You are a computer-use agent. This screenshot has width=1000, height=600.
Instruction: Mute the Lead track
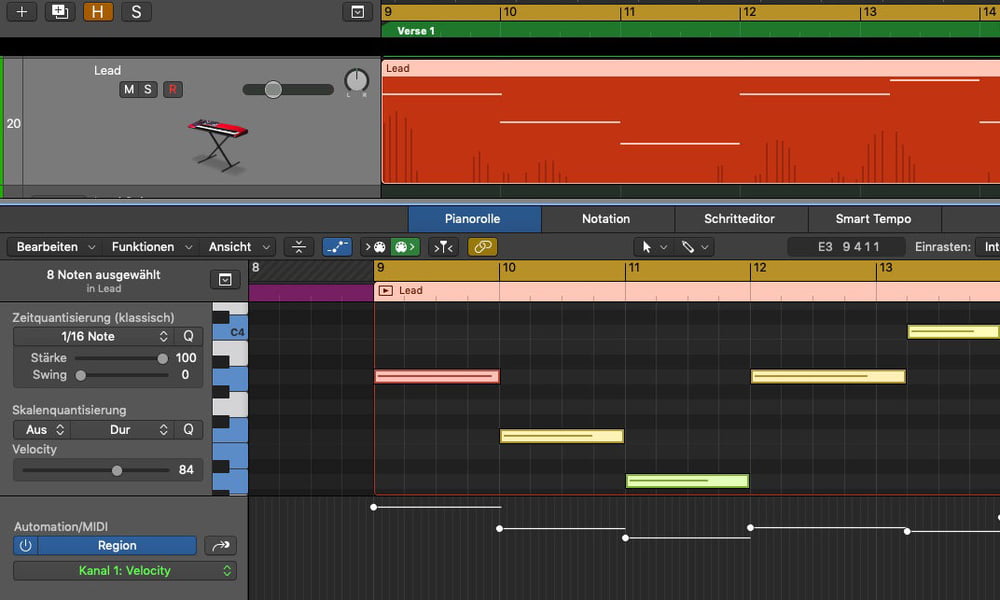pos(129,89)
